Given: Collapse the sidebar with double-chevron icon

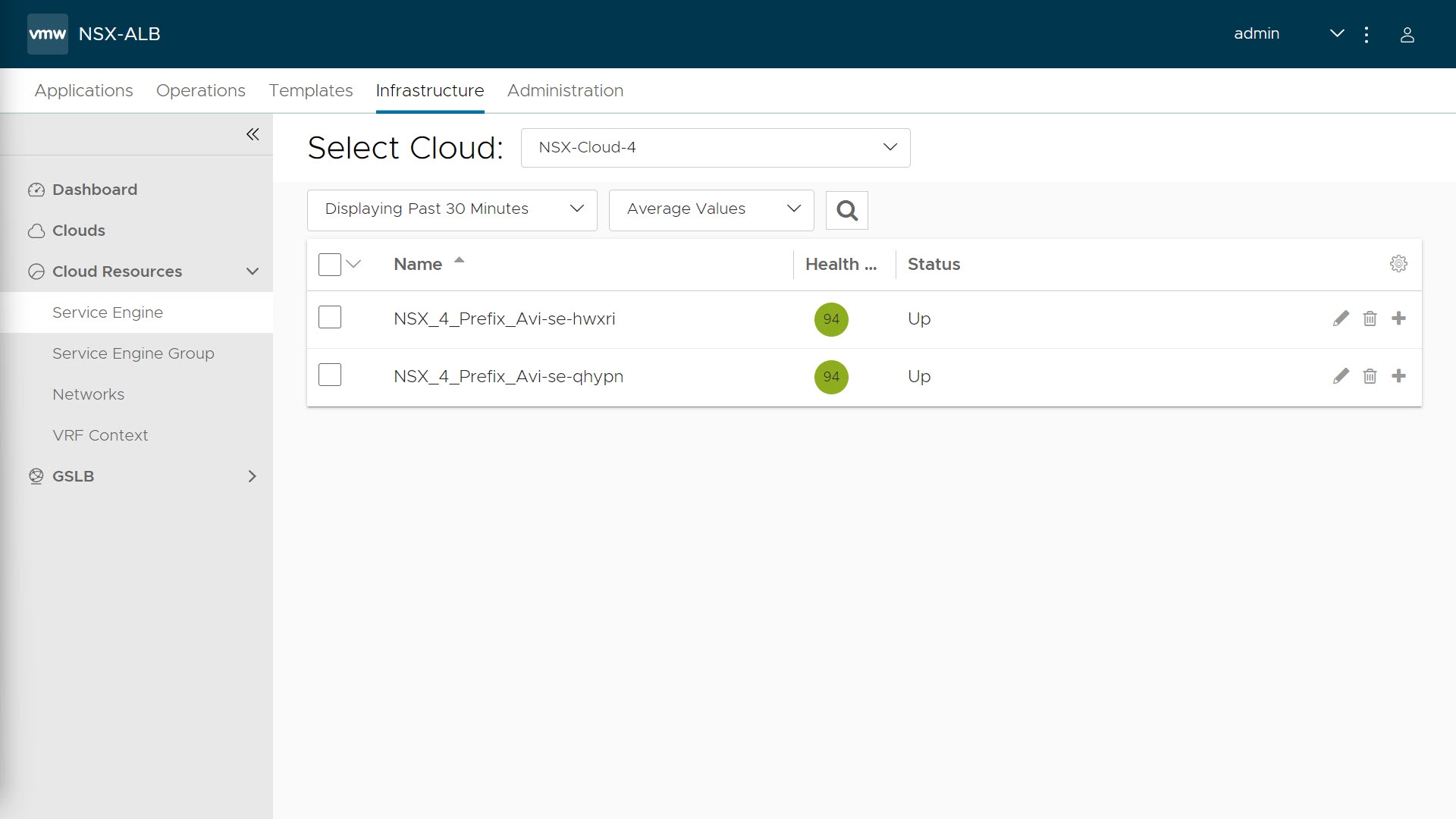Looking at the screenshot, I should pyautogui.click(x=253, y=134).
